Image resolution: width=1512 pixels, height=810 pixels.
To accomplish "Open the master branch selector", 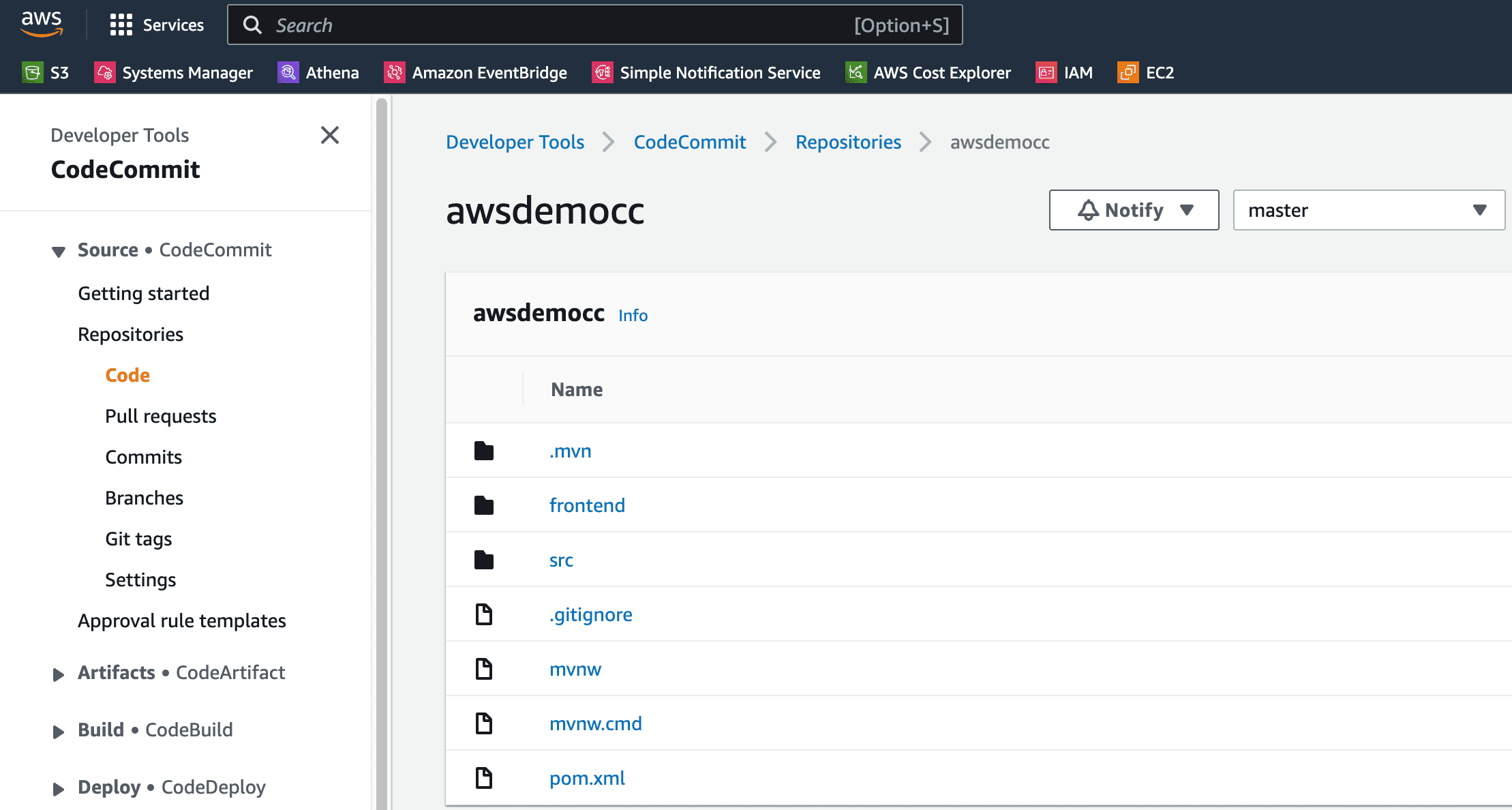I will (1369, 210).
